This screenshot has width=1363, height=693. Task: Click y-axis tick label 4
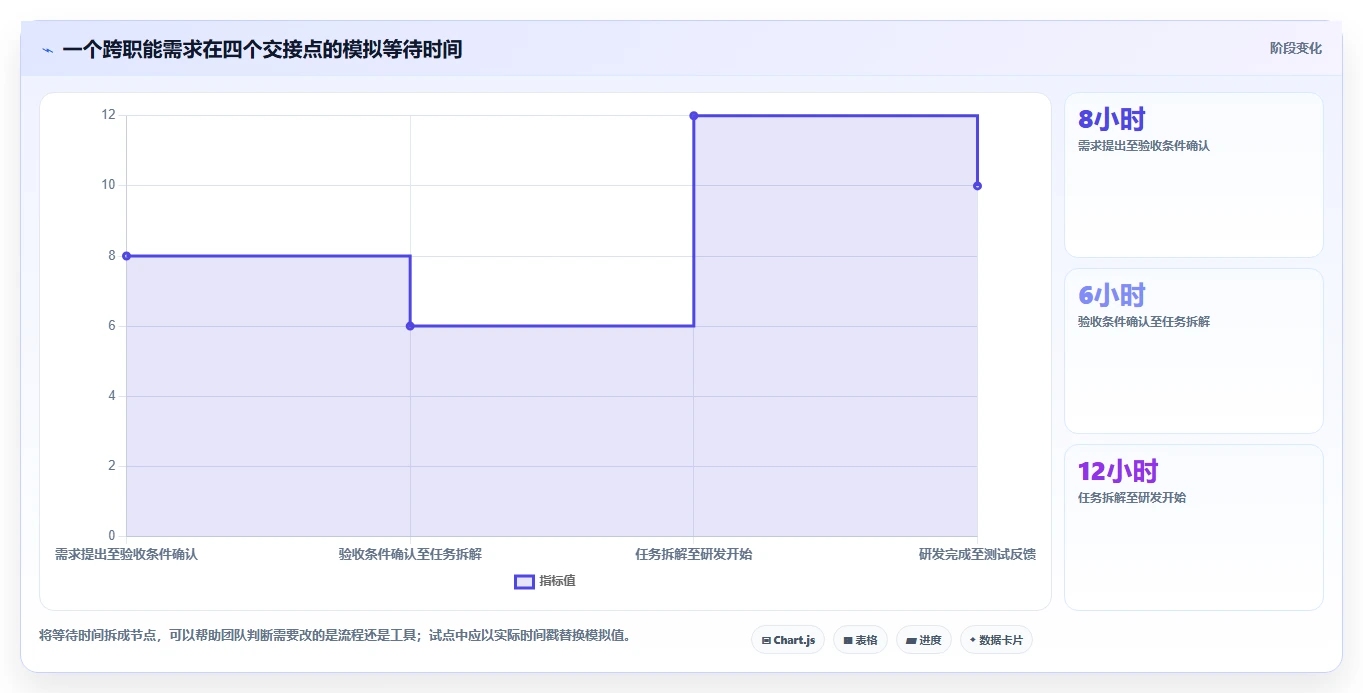[x=112, y=396]
